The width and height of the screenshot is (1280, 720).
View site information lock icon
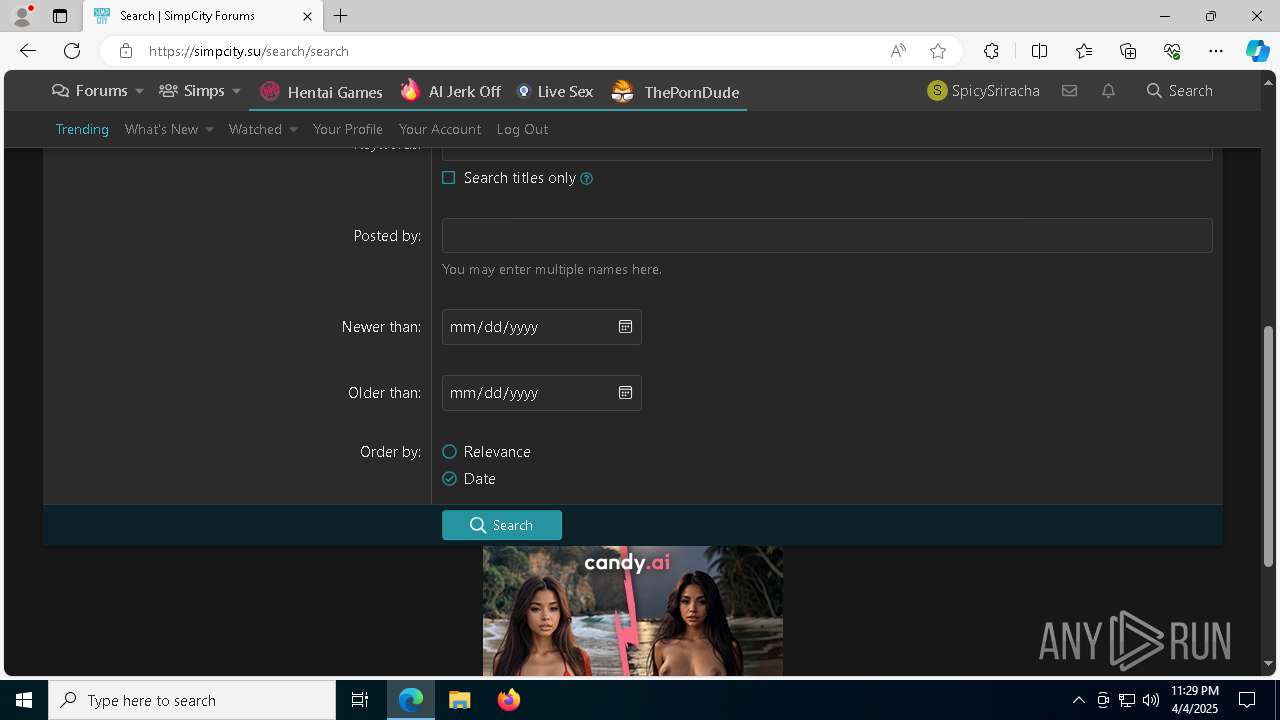tap(125, 51)
